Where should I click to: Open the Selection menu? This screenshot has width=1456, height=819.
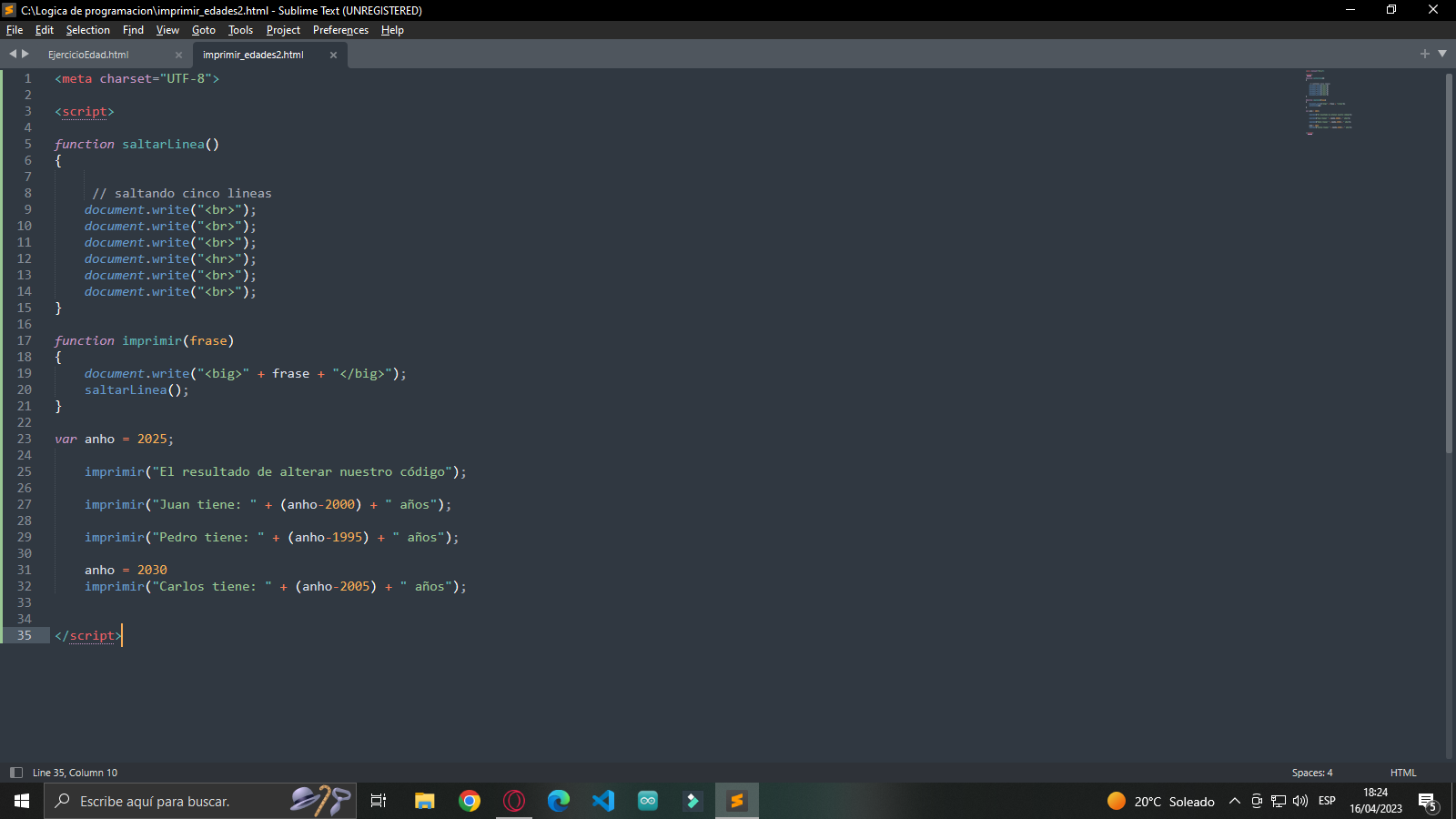pyautogui.click(x=87, y=30)
